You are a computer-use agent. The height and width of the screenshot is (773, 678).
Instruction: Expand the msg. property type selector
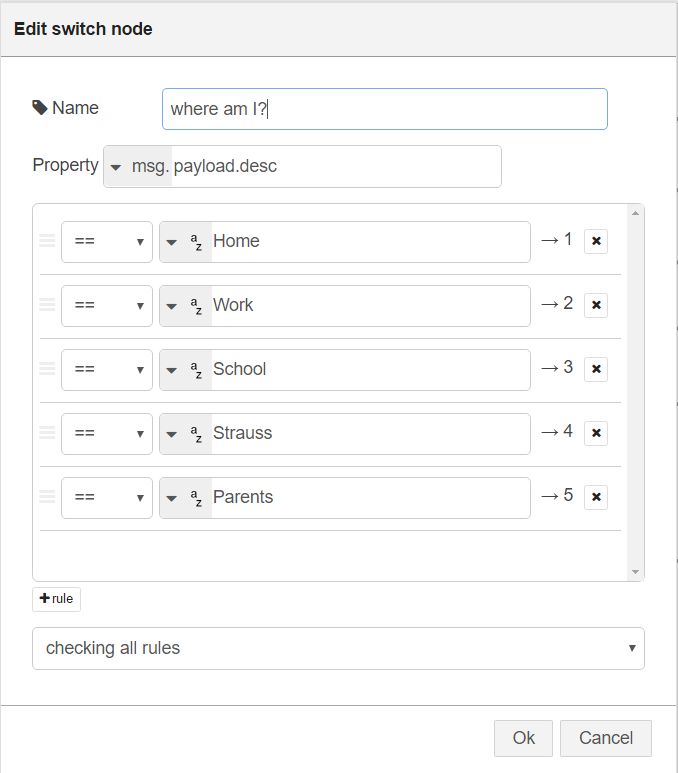[x=137, y=167]
